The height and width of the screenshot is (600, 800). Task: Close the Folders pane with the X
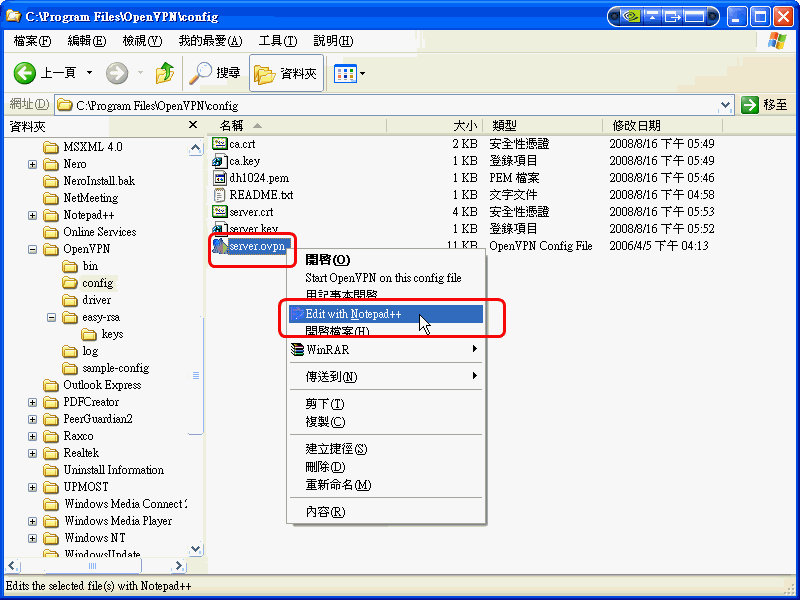(193, 125)
